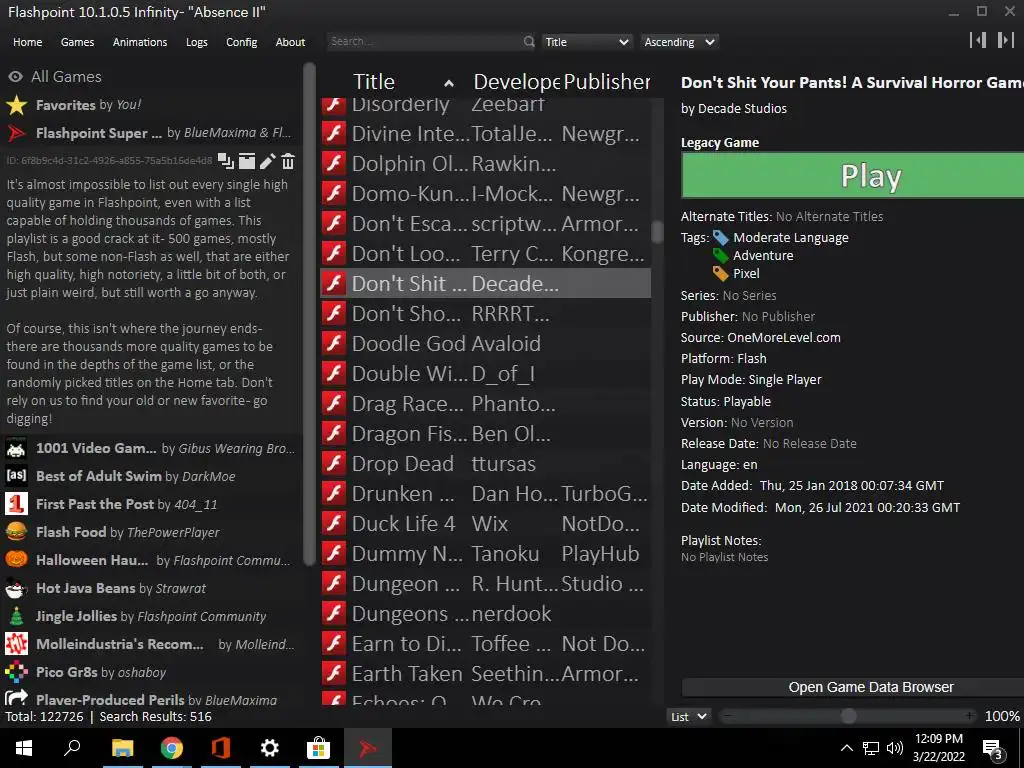This screenshot has width=1024, height=768.
Task: Click the export playlist box icon
Action: tap(247, 161)
